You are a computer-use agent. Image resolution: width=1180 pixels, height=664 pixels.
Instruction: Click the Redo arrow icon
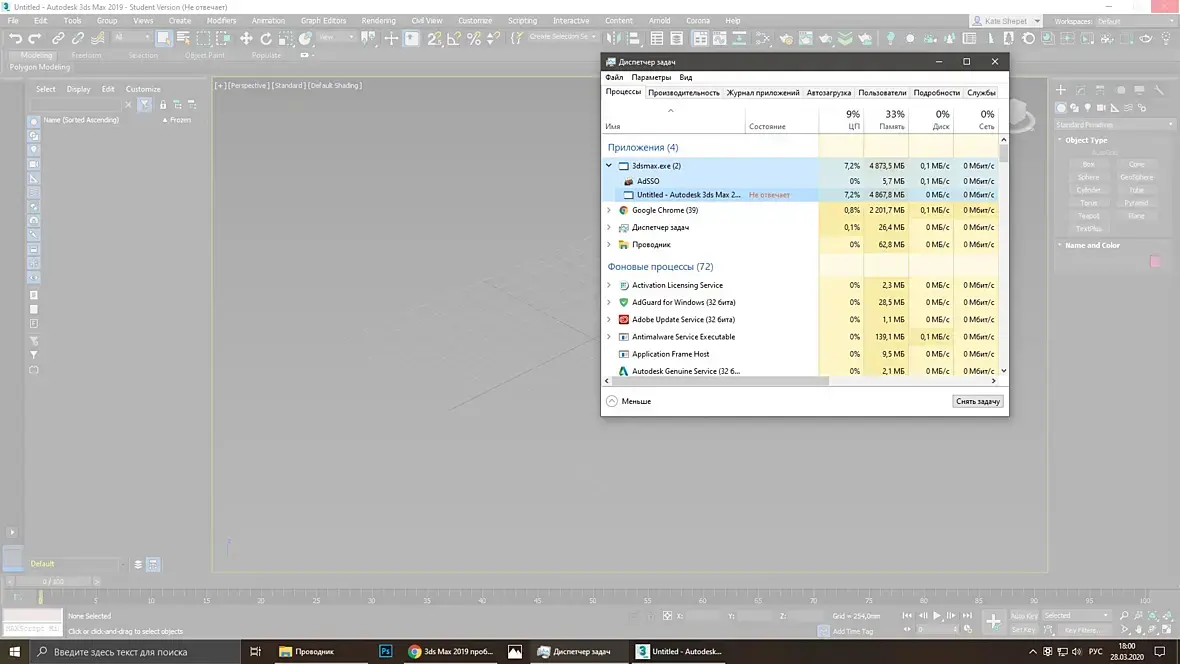(35, 38)
